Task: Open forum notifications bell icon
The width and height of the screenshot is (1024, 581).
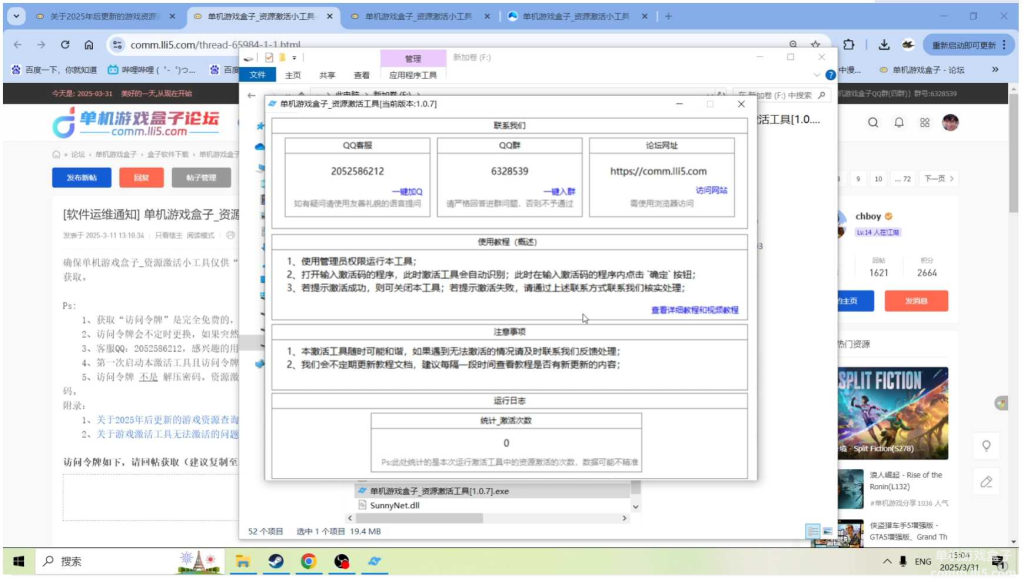Action: tap(899, 122)
